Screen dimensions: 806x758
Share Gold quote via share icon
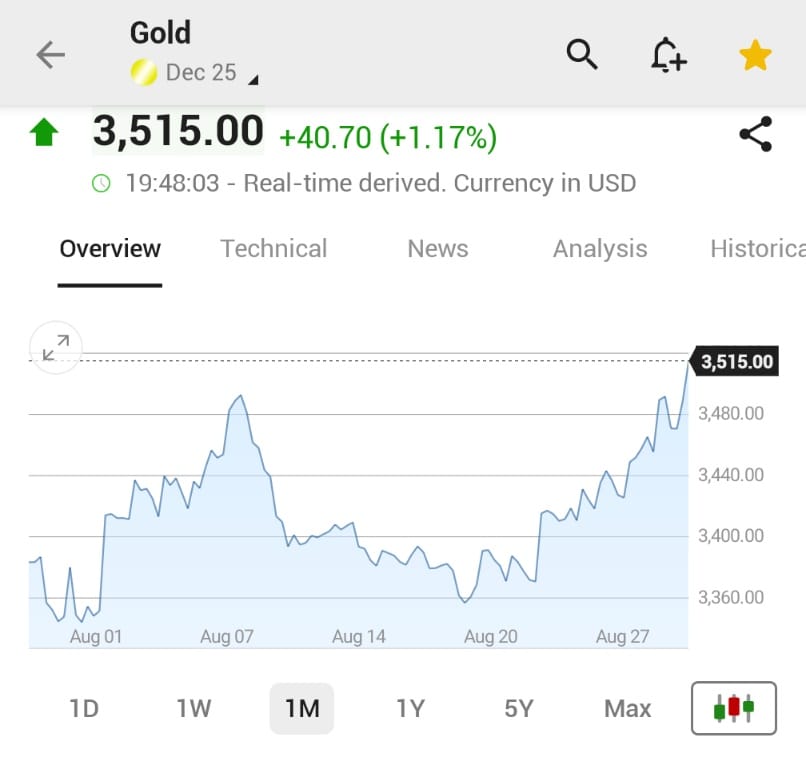(755, 134)
